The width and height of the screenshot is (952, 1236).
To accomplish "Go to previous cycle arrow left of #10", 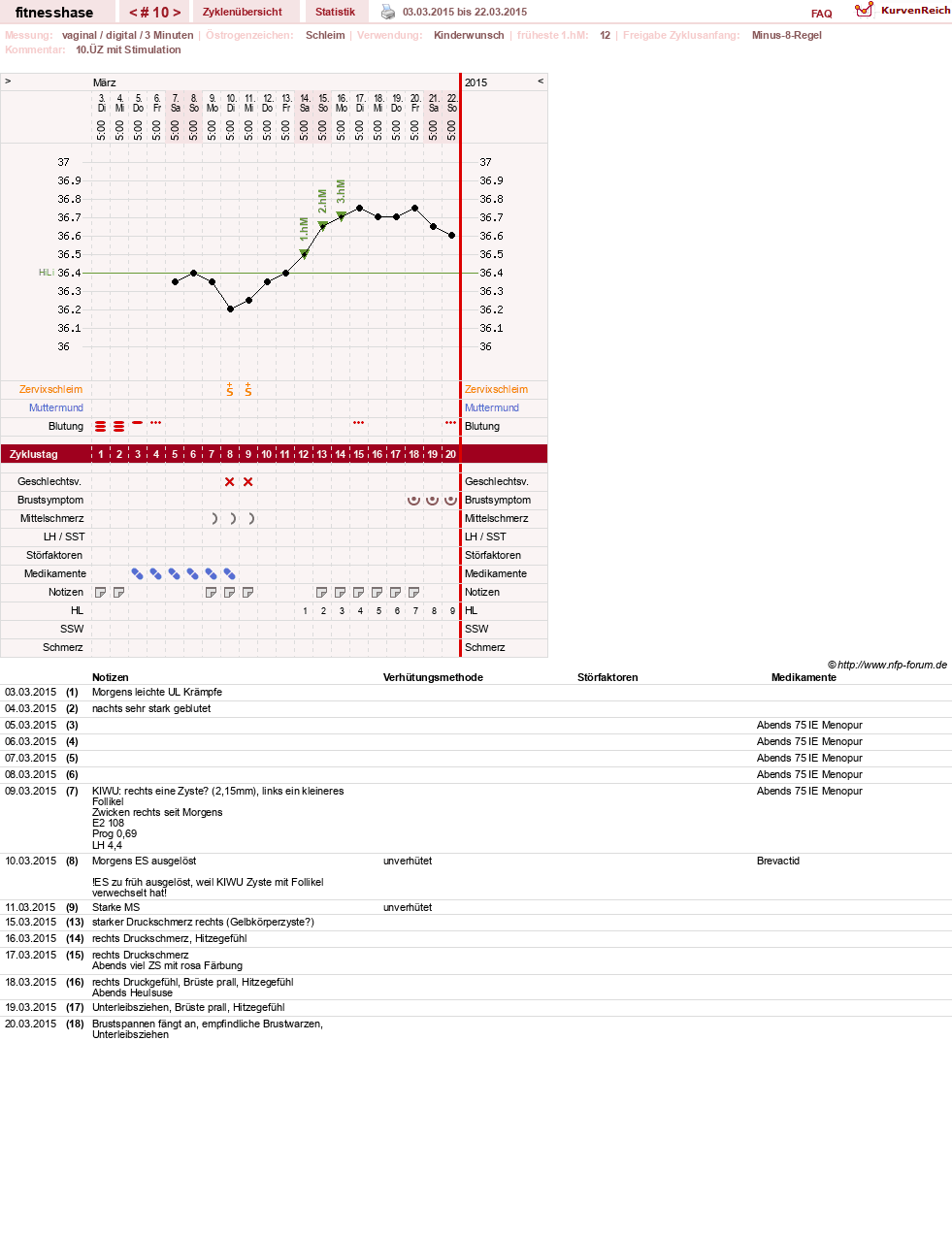I will coord(133,13).
